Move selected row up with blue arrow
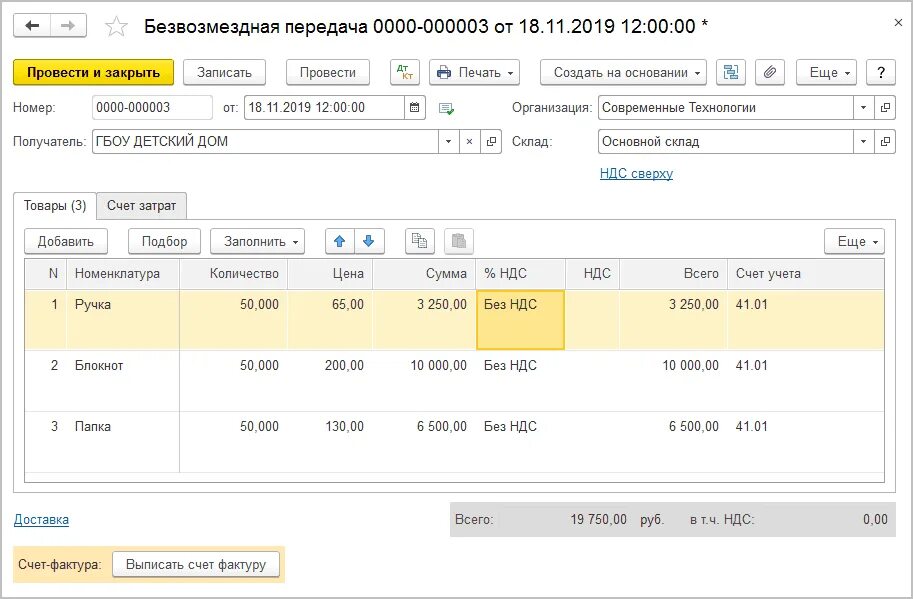The height and width of the screenshot is (599, 913). click(340, 241)
